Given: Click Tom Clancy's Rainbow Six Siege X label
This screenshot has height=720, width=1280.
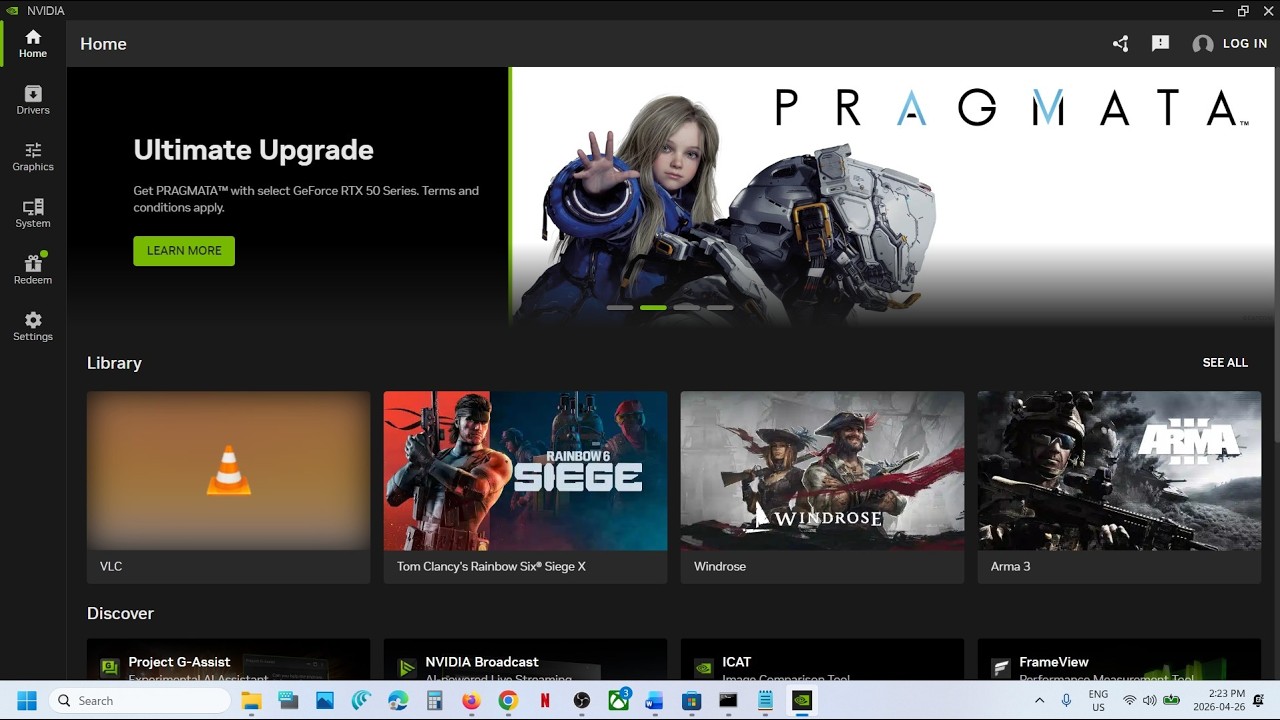Looking at the screenshot, I should coord(491,566).
